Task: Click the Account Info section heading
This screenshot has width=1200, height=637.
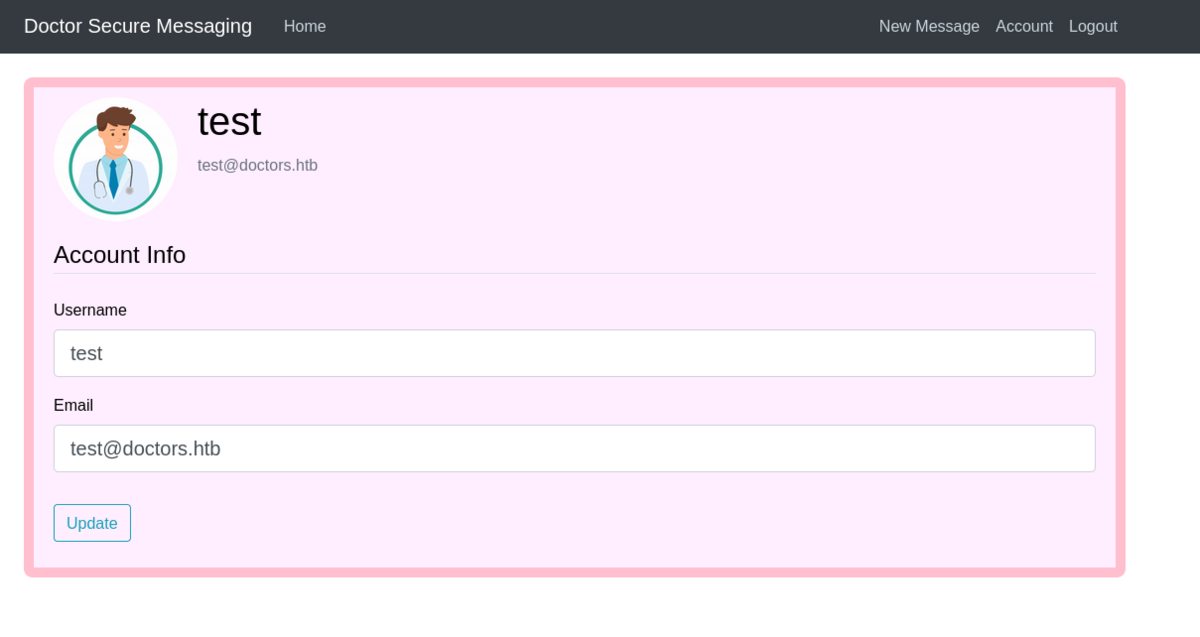Action: tap(119, 255)
